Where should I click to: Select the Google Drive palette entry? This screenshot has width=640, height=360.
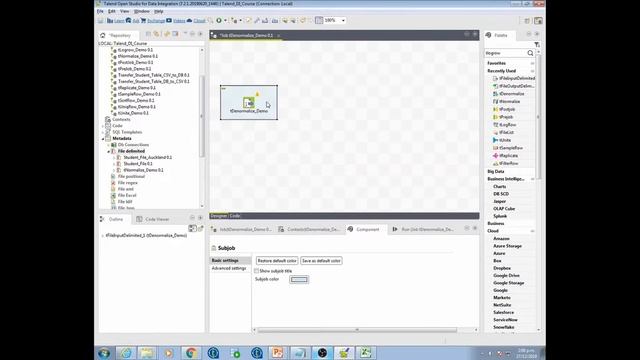(x=506, y=276)
